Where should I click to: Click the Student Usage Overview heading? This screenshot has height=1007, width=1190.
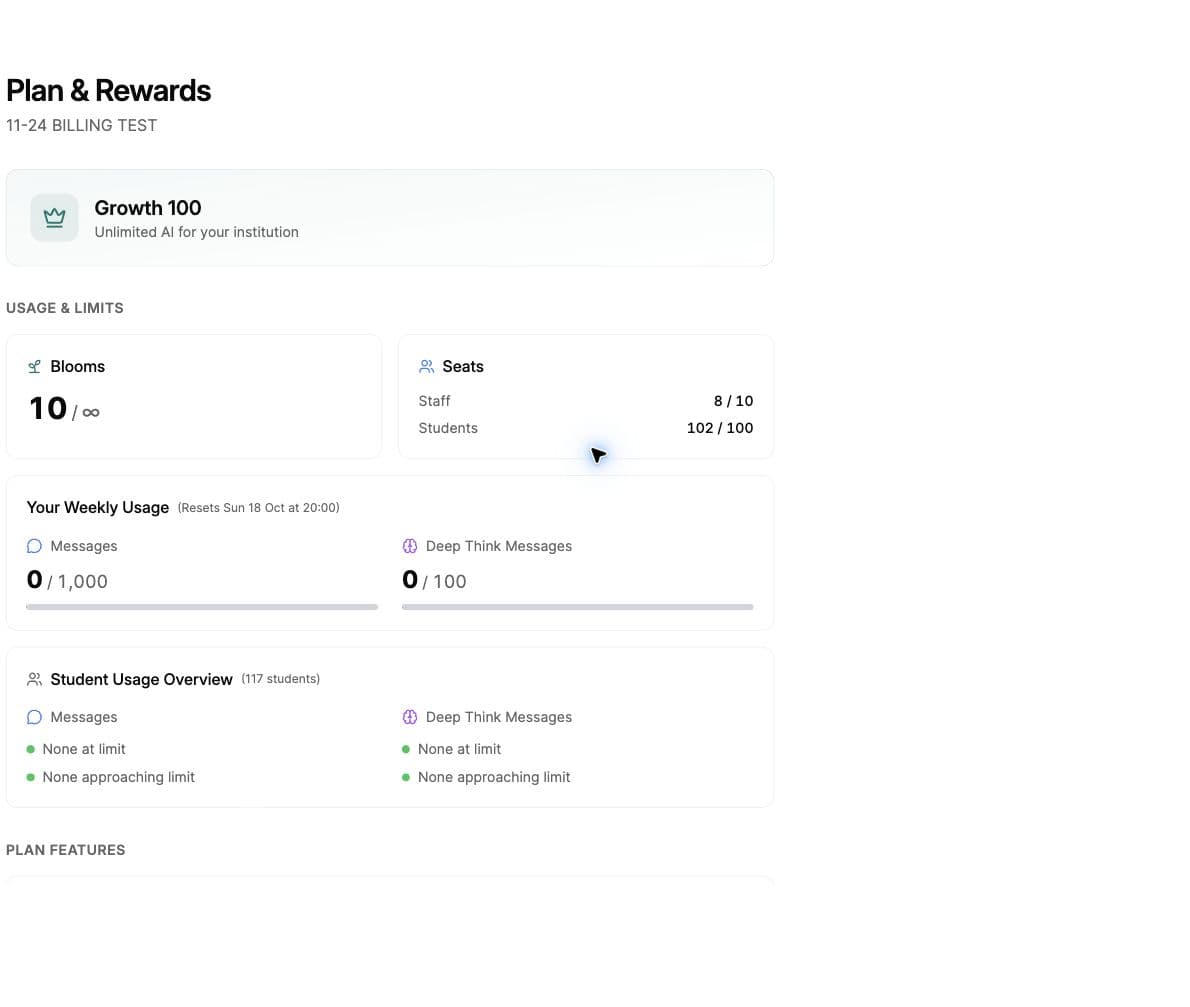point(141,679)
